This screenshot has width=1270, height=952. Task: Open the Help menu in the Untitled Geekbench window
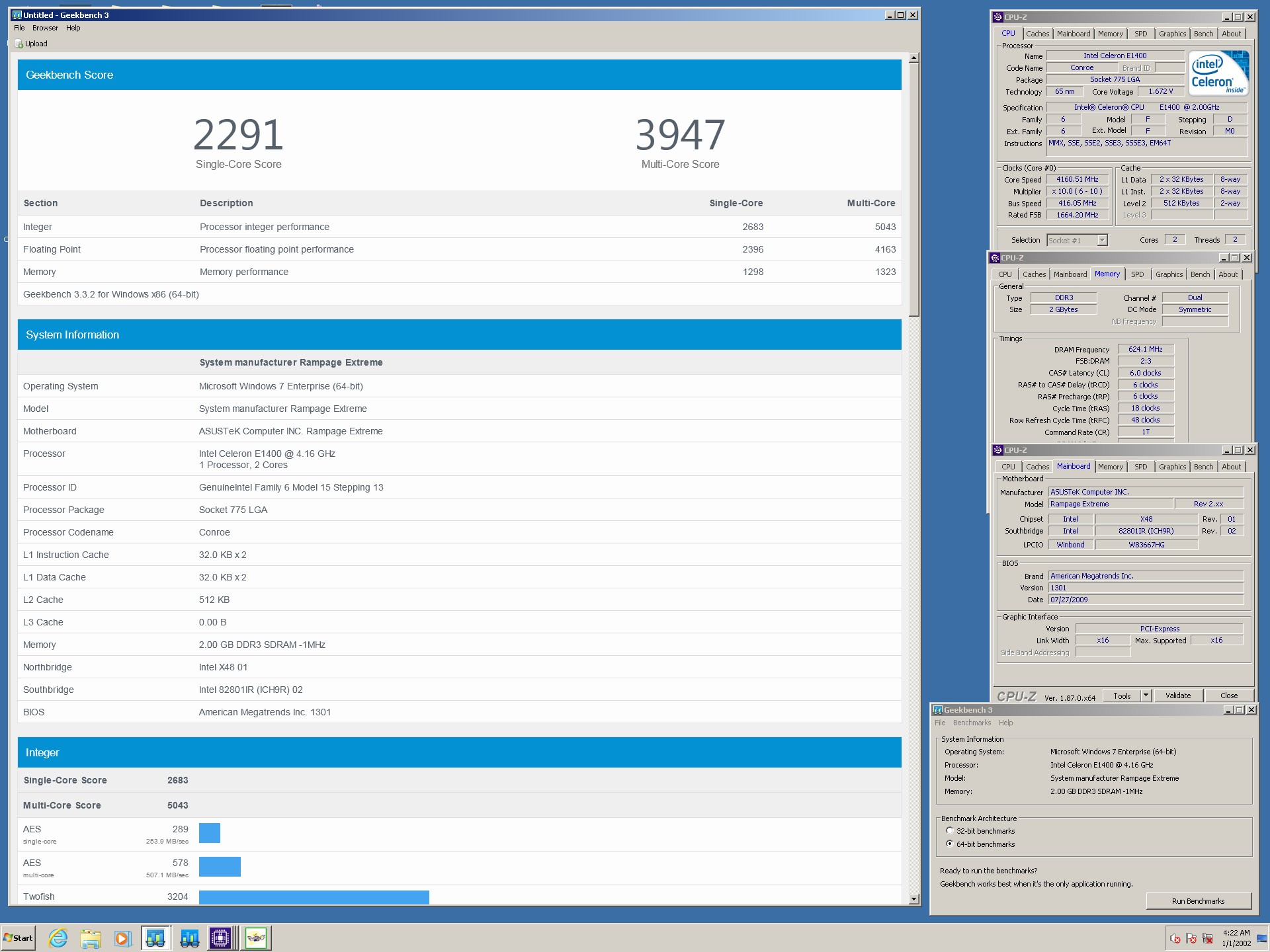(73, 28)
